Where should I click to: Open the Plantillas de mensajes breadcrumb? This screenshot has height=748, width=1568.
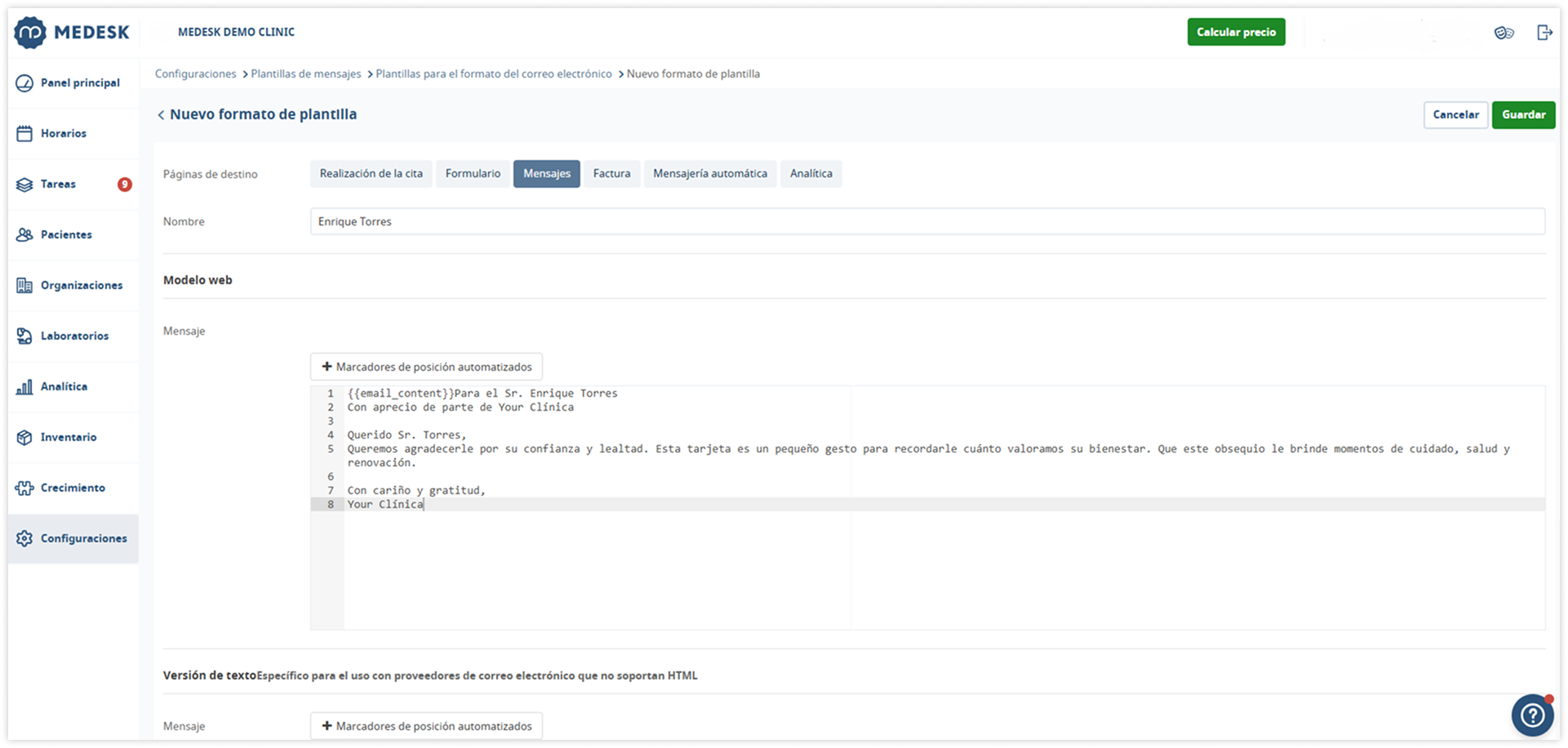(x=305, y=73)
